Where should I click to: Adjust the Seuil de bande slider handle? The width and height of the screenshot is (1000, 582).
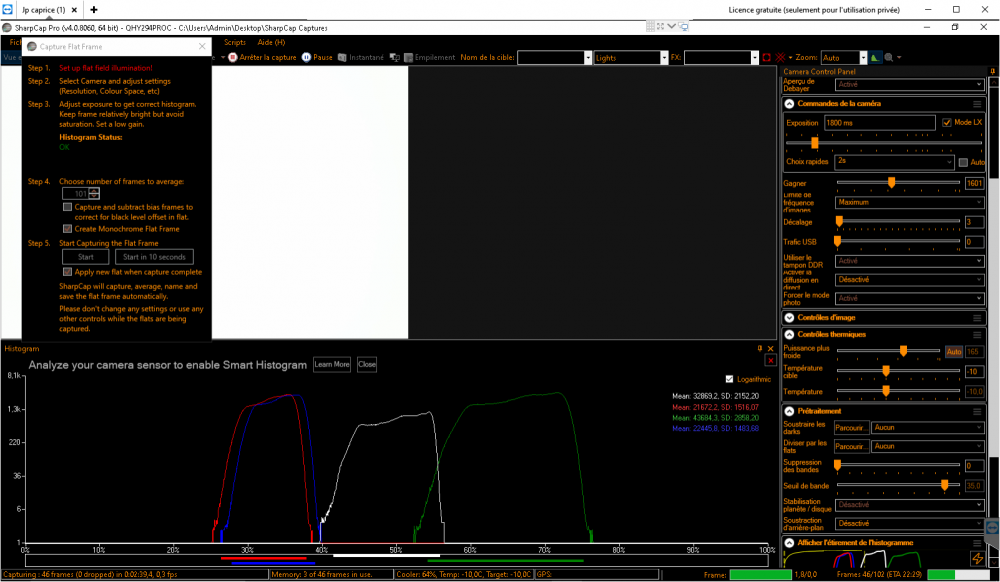[x=945, y=486]
